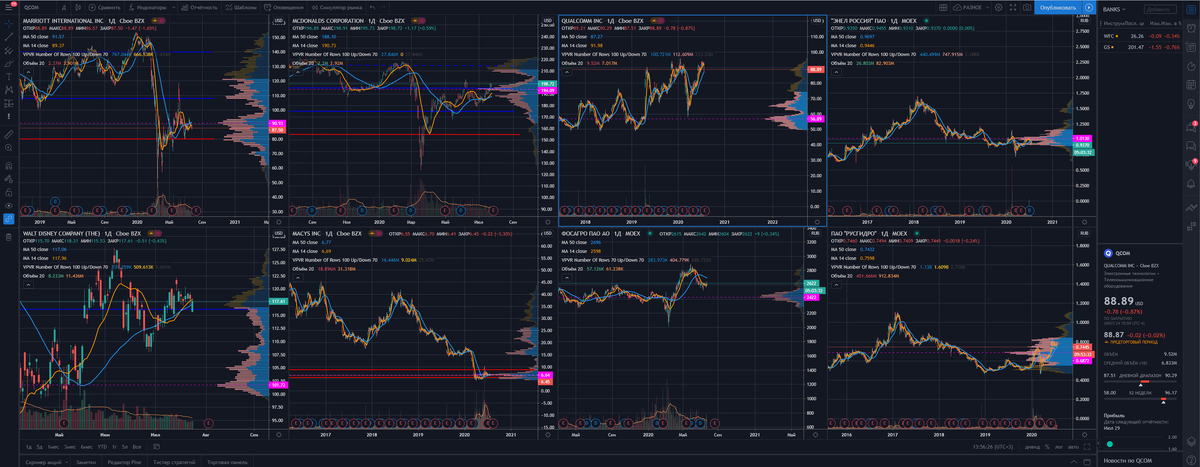Select the WFC row in watchlist
1200x467 pixels.
1141,36
